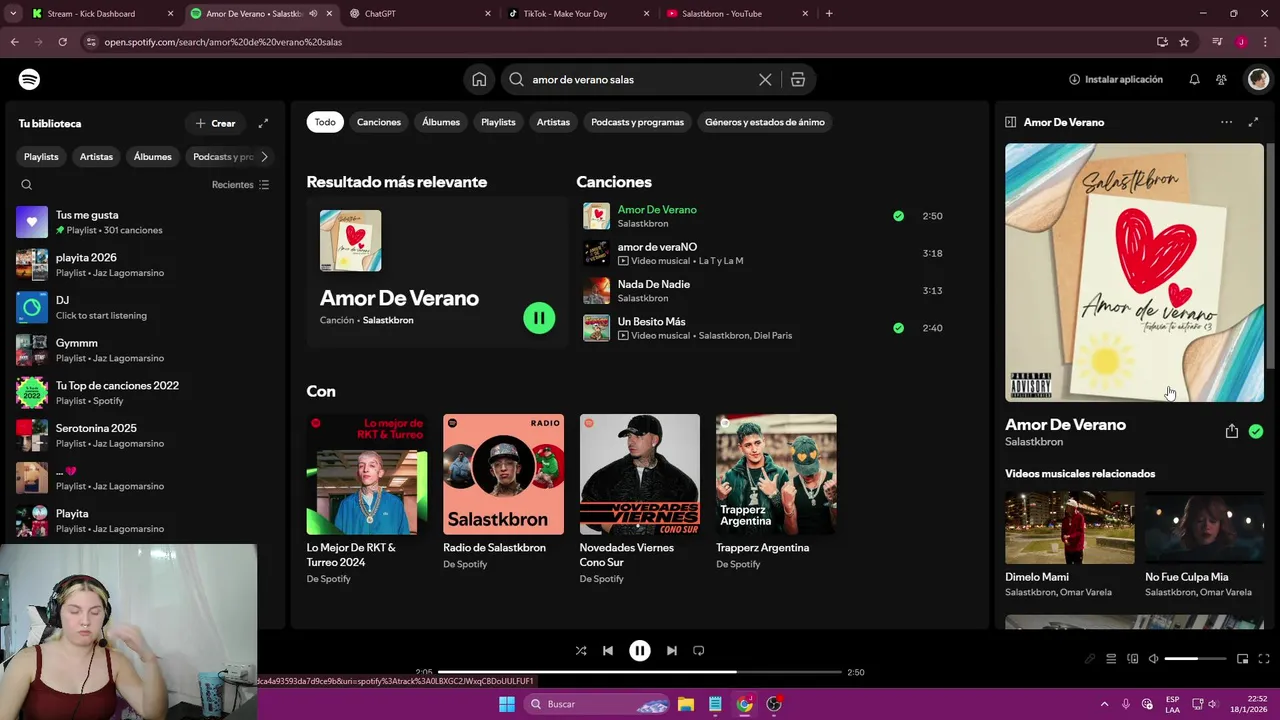Viewport: 1280px width, 720px height.
Task: Open Connect to a device
Action: click(x=1133, y=659)
